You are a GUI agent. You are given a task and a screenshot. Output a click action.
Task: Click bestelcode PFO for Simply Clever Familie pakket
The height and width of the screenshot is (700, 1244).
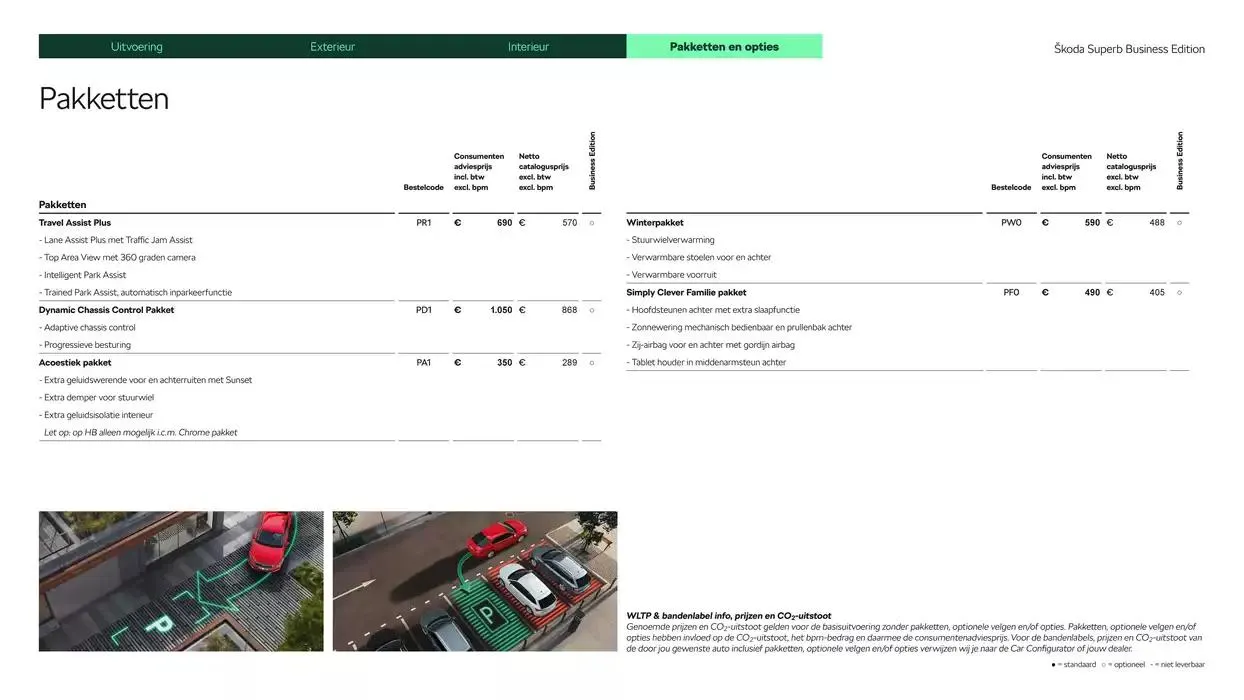(x=1010, y=292)
